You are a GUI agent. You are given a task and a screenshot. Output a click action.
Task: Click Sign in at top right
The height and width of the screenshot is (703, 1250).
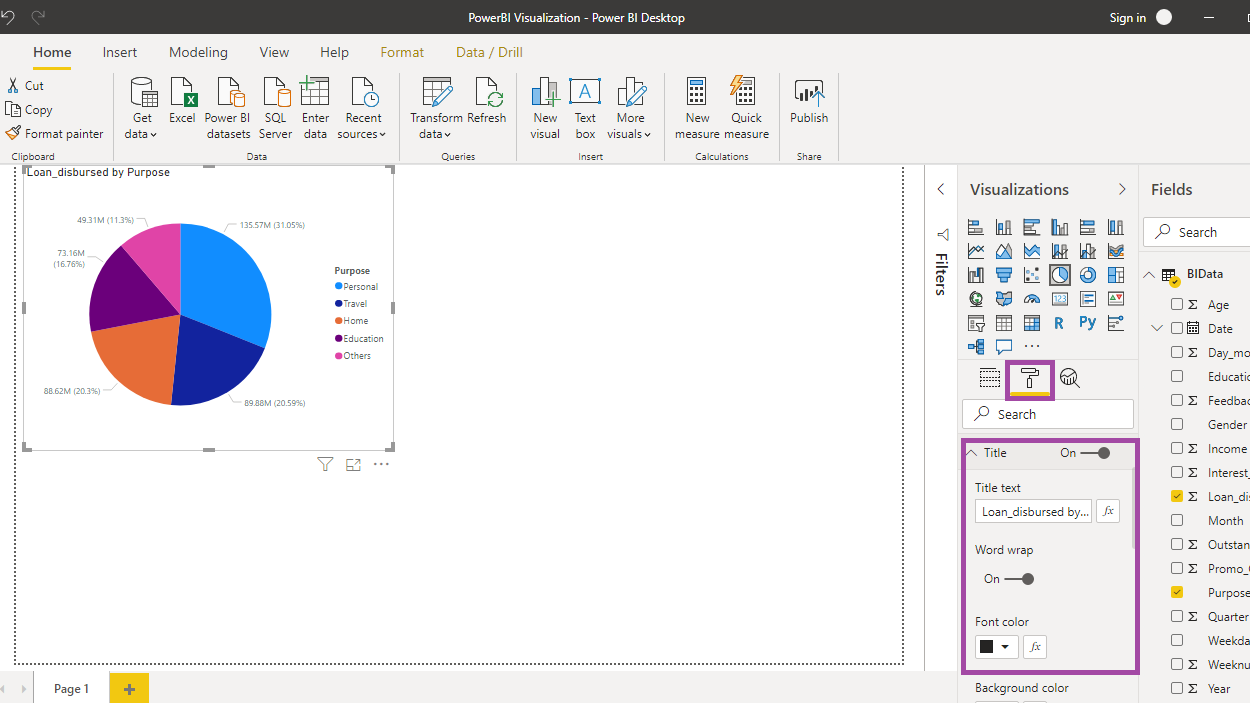click(1127, 17)
